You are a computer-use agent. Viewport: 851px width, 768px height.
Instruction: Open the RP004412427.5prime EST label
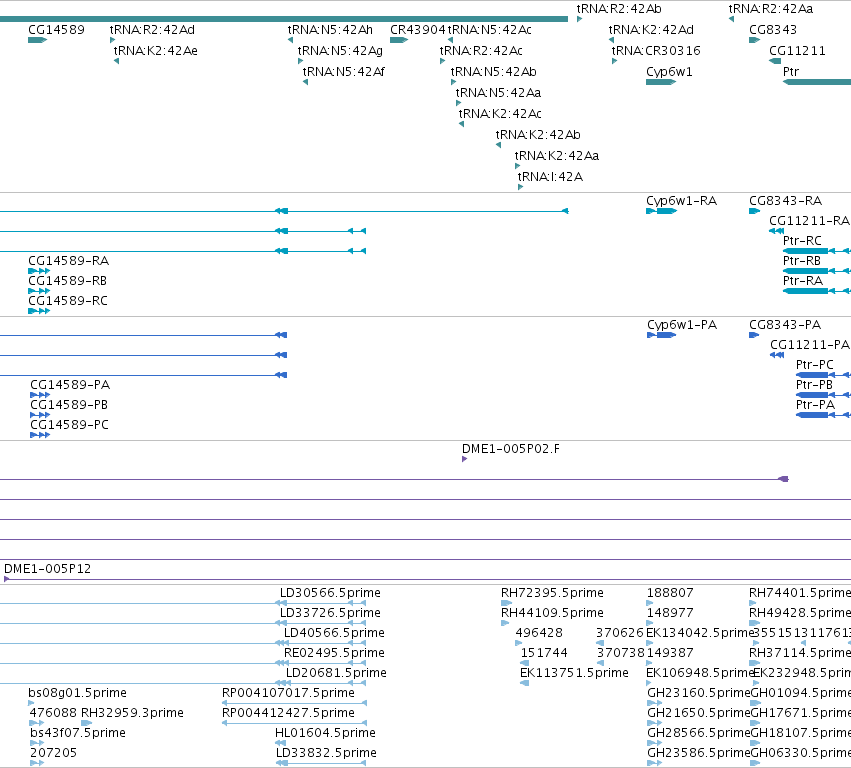[x=289, y=714]
